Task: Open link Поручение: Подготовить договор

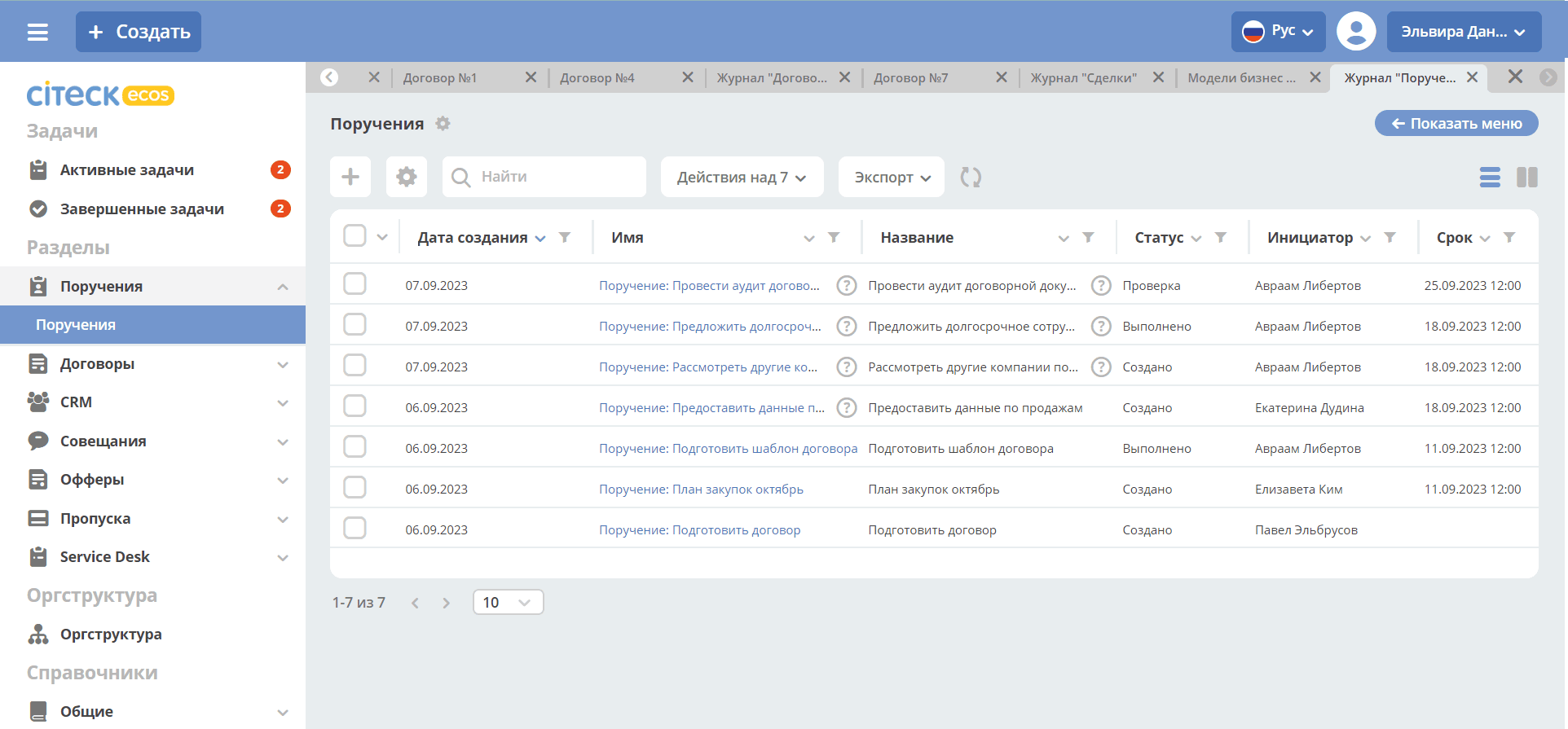Action: pos(699,529)
